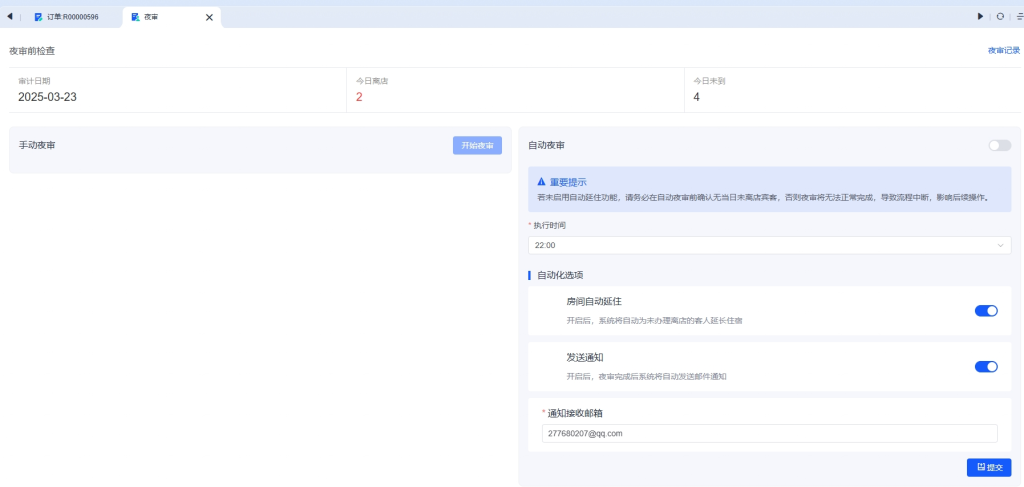Click the refresh icon in the tab bar
1024x487 pixels.
point(1000,16)
